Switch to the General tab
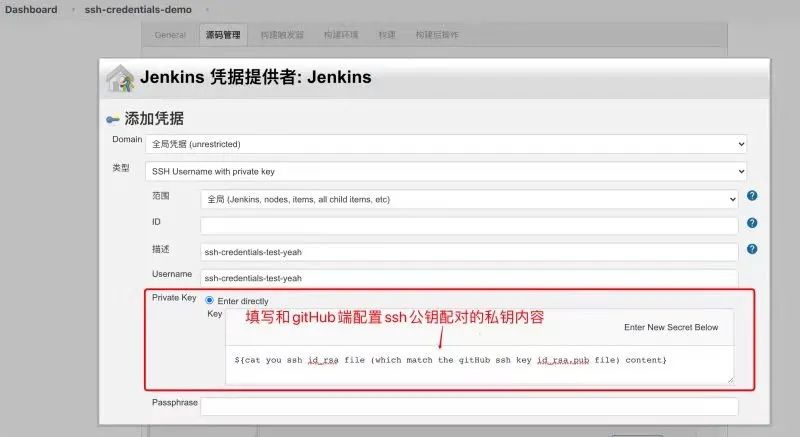 (x=170, y=35)
